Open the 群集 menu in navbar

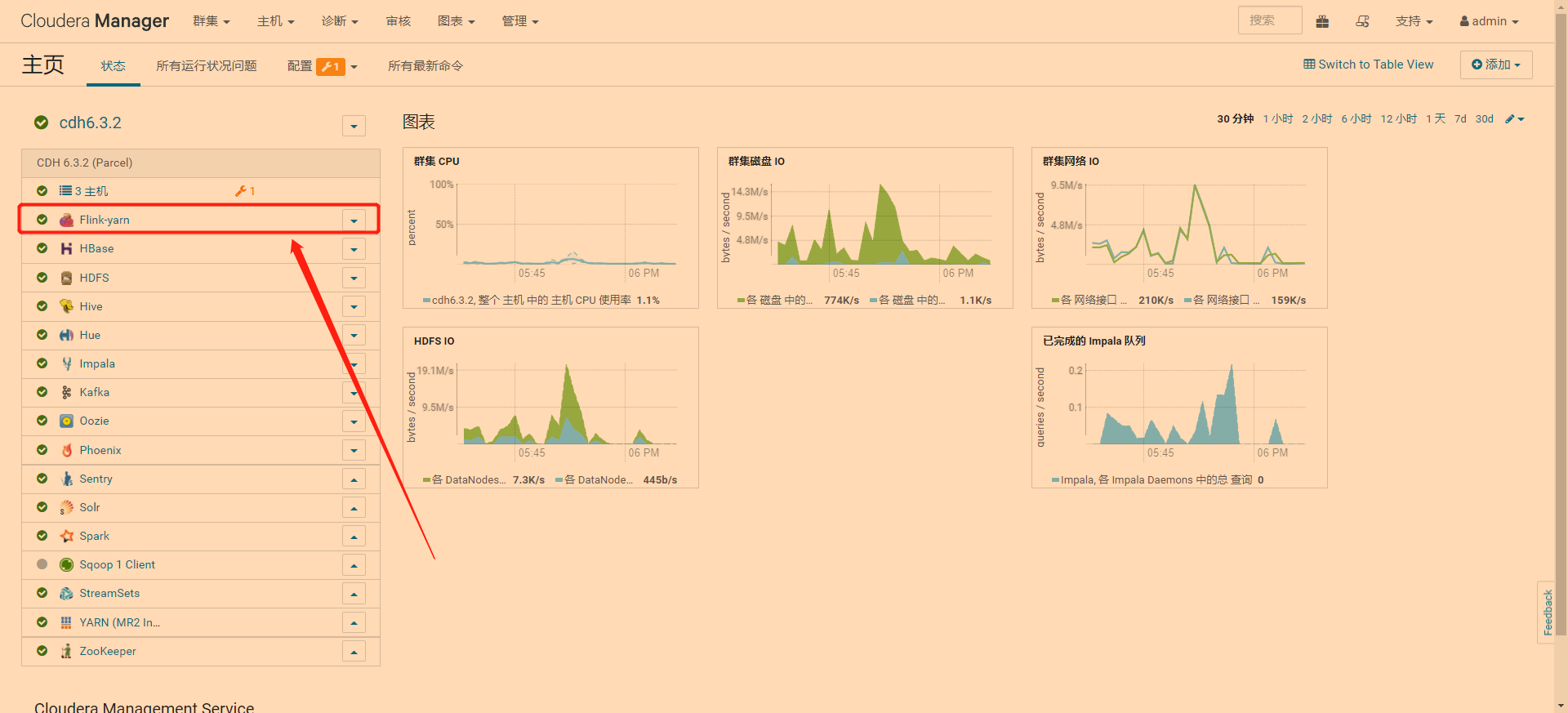tap(212, 21)
